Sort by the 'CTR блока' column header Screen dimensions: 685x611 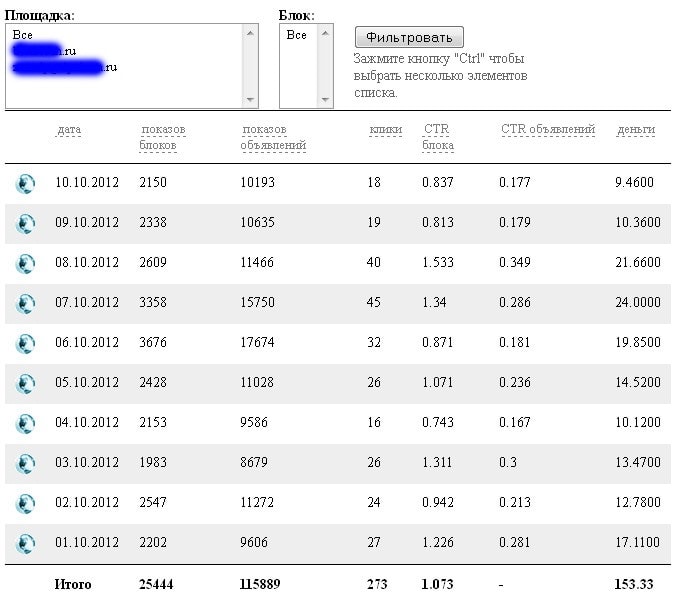tap(438, 137)
